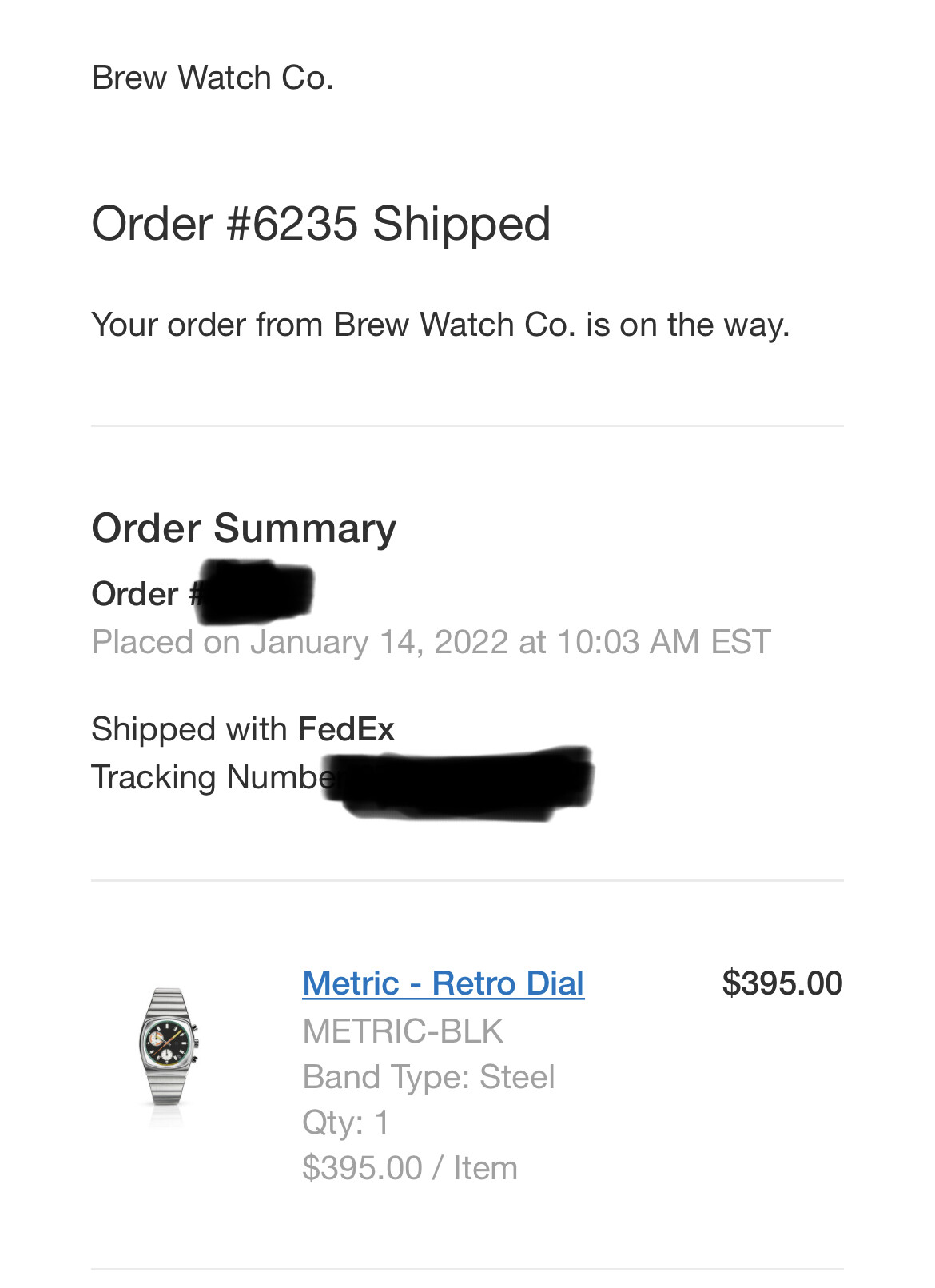The width and height of the screenshot is (935, 1288).
Task: Click the 'order is on the way' message
Action: pos(440,325)
